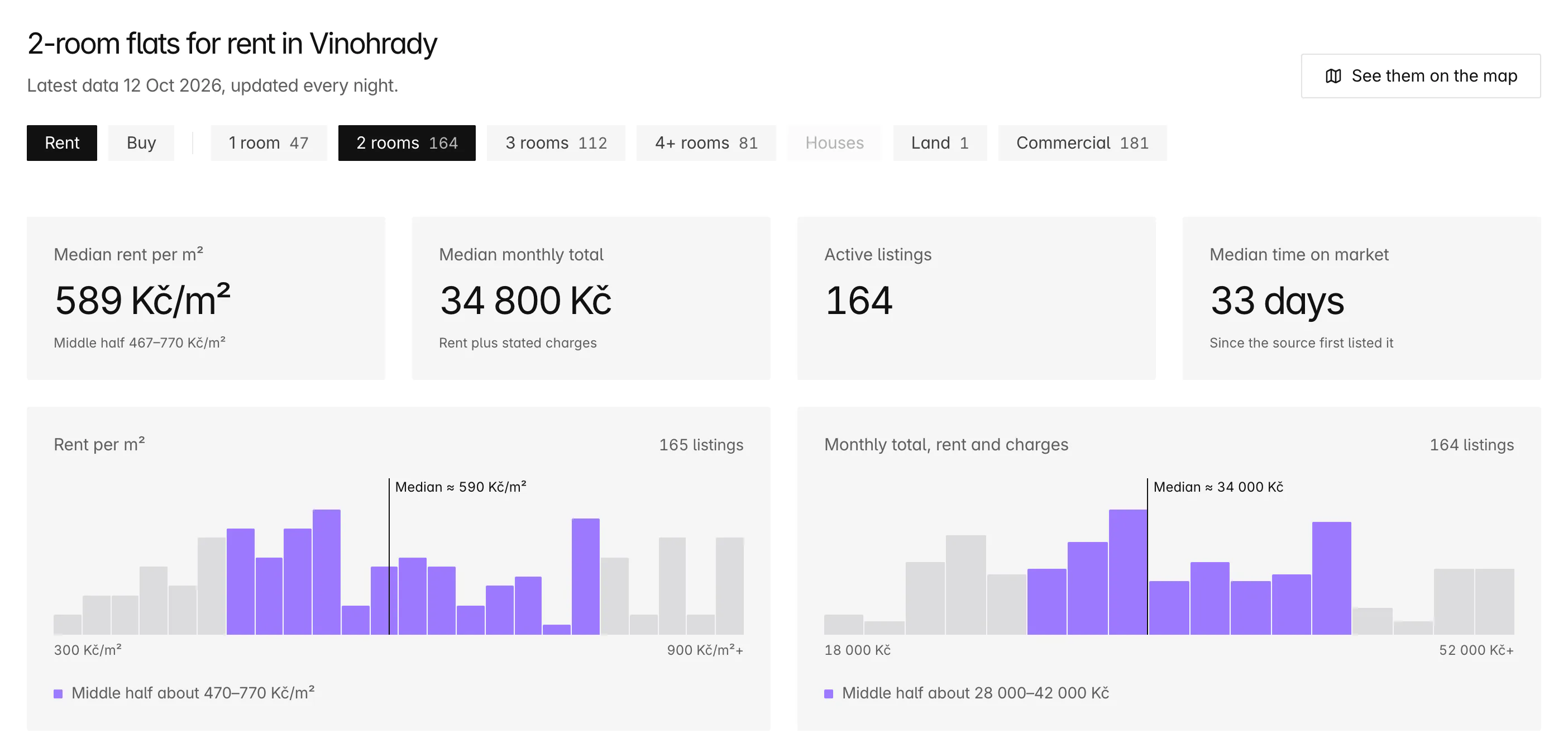Click the 'Median time on market' label
Screen dimensions: 1568x742
pyautogui.click(x=1299, y=254)
